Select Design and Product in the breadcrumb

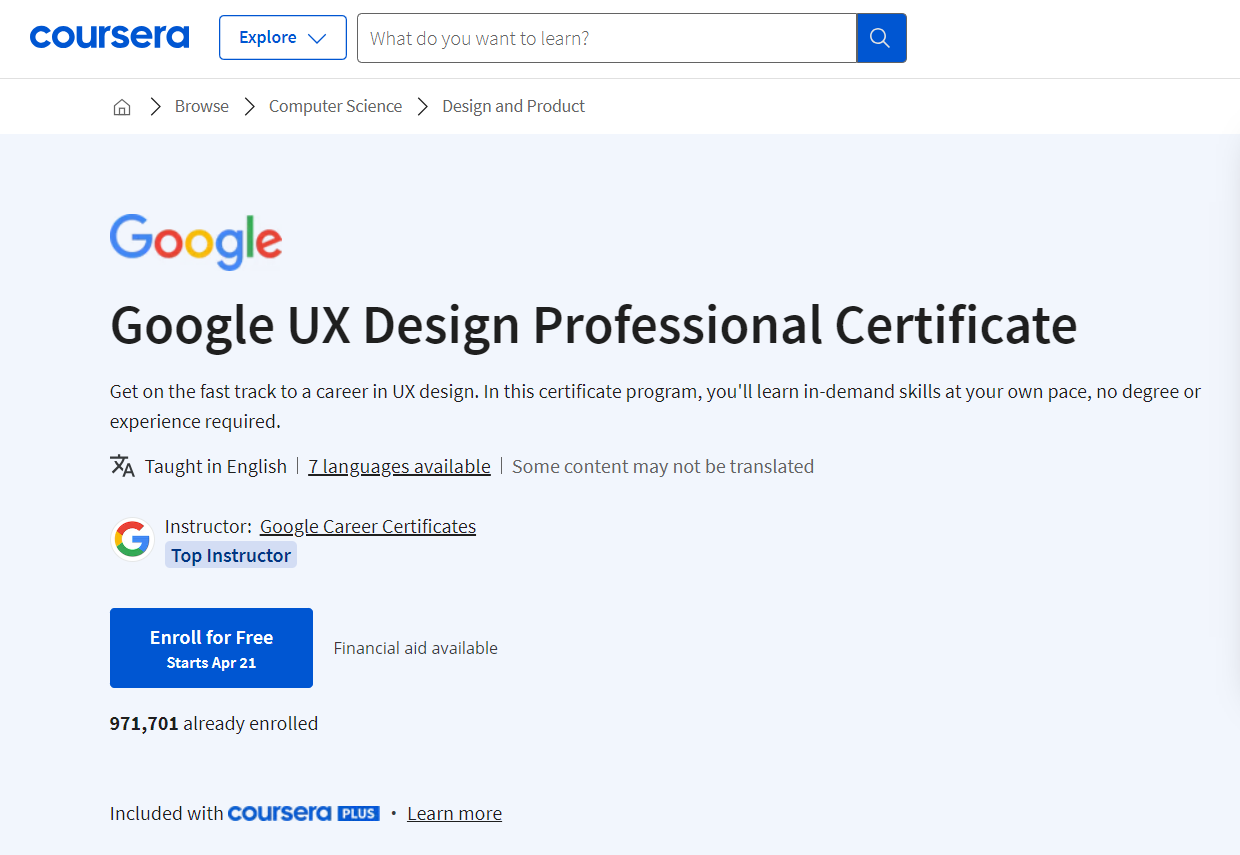(x=513, y=106)
